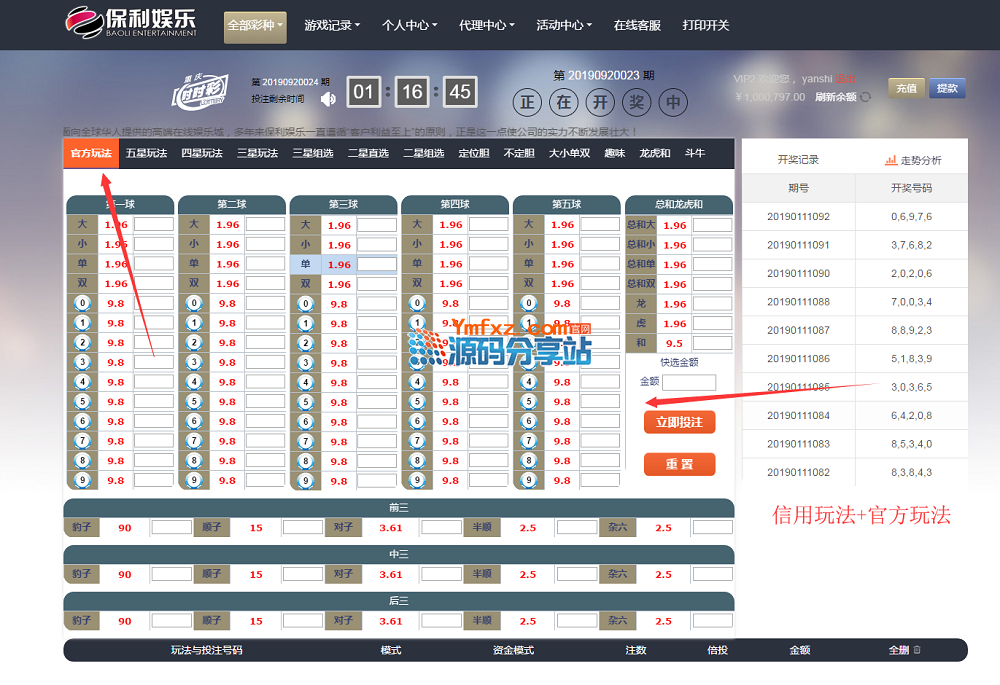Click the 立即投注 bet button
The height and width of the screenshot is (685, 1000).
679,422
